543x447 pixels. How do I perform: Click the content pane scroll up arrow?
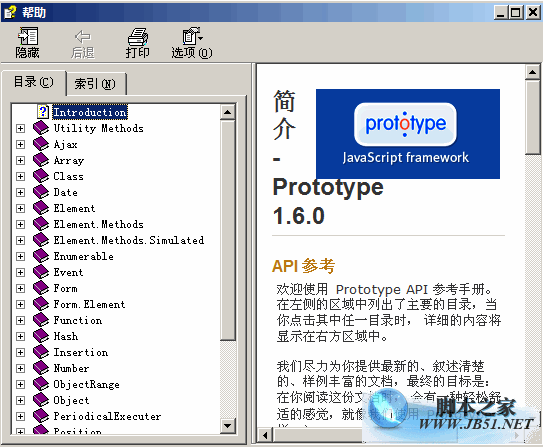532,72
